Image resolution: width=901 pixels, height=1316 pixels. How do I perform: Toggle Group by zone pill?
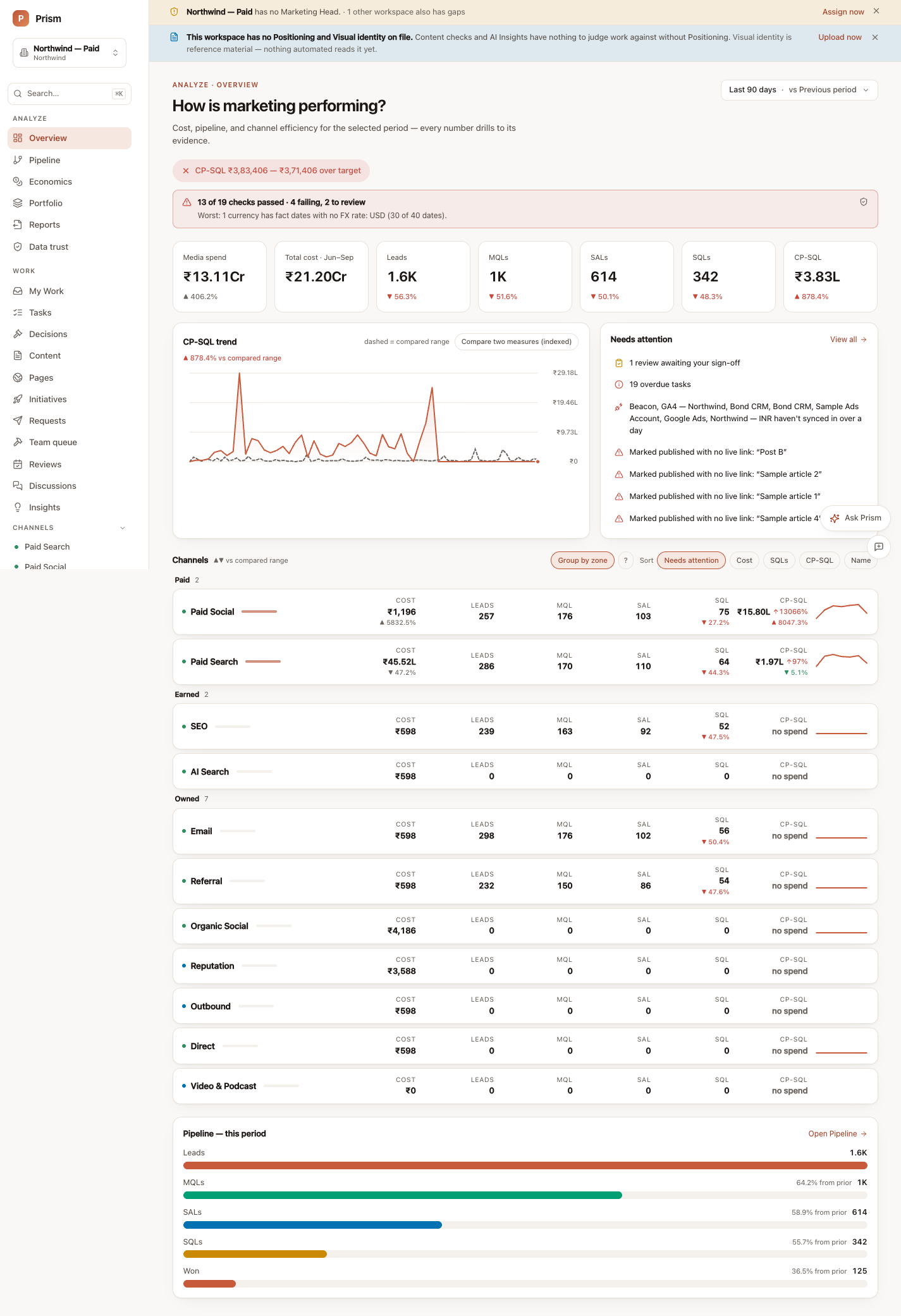click(582, 560)
